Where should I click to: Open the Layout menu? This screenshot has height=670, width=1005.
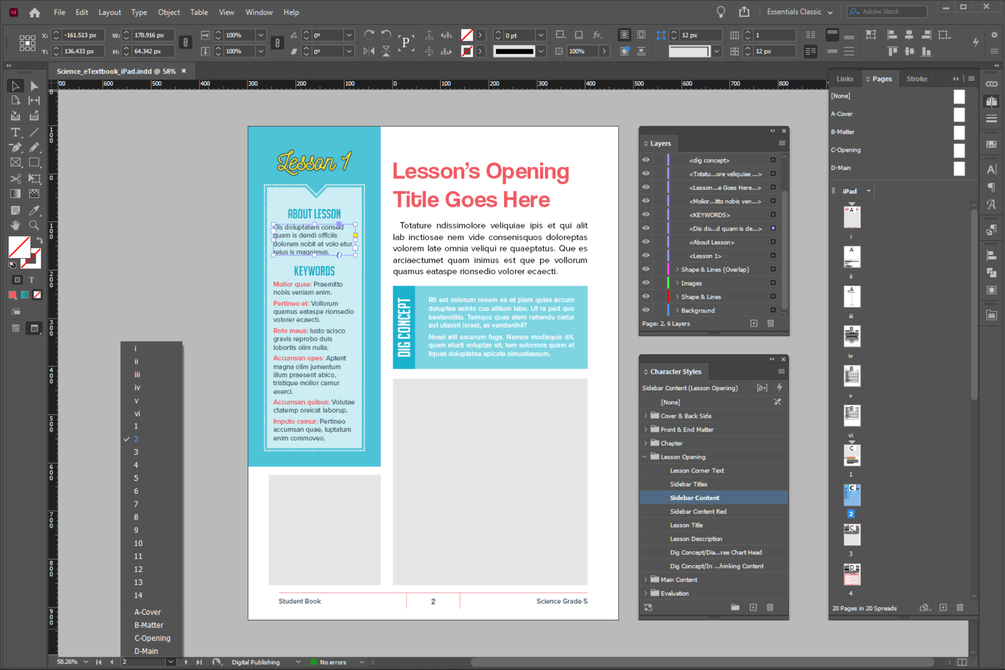(110, 12)
